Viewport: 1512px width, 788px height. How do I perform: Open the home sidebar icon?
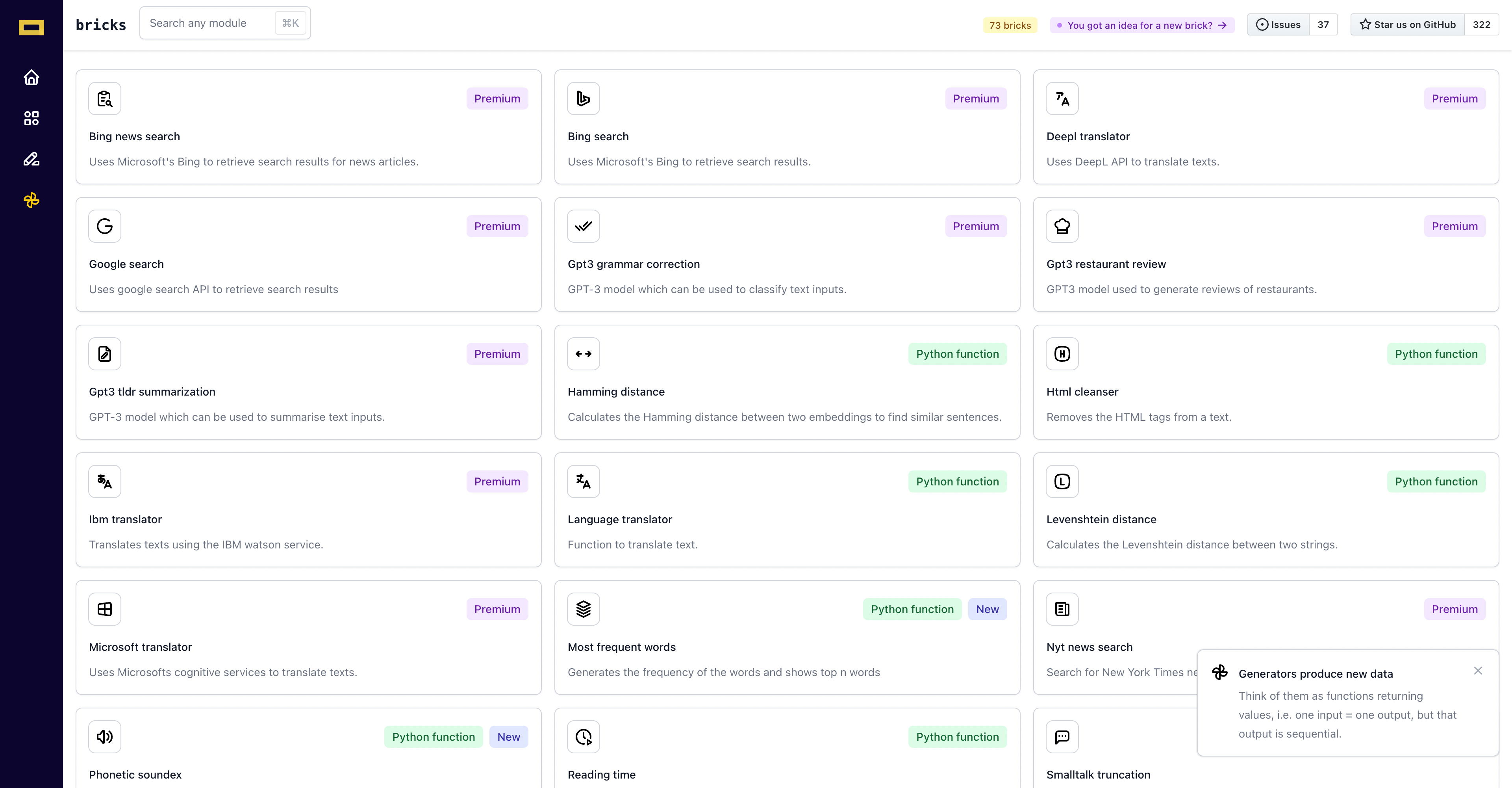pos(31,78)
